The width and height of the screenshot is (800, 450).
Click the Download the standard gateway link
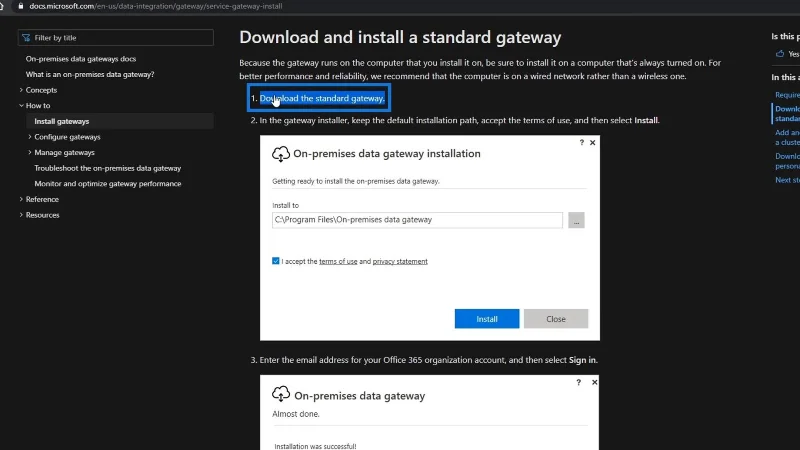click(321, 98)
